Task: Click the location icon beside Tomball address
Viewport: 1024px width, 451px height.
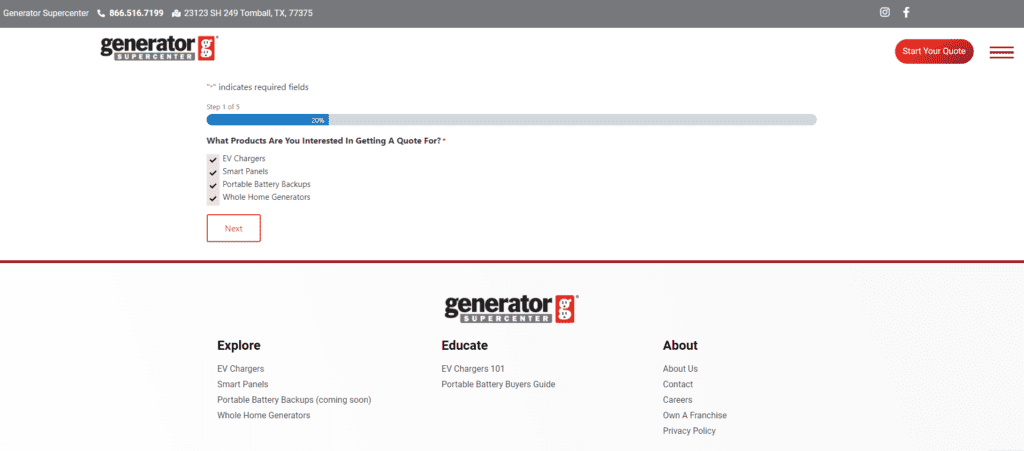Action: (x=176, y=14)
